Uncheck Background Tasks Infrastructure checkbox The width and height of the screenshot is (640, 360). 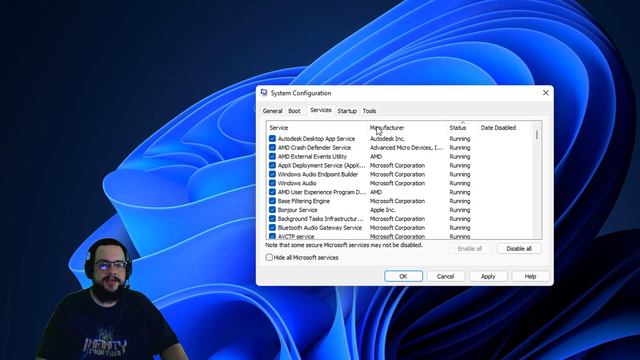point(272,219)
